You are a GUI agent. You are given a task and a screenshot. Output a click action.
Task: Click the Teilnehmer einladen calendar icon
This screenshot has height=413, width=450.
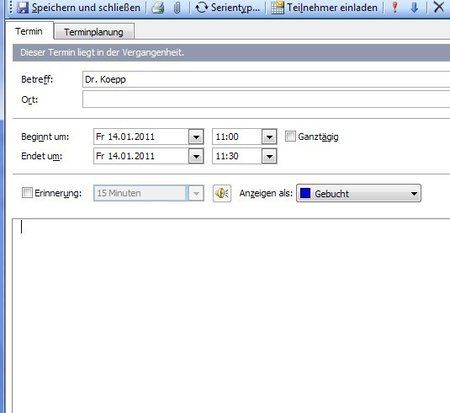(277, 7)
